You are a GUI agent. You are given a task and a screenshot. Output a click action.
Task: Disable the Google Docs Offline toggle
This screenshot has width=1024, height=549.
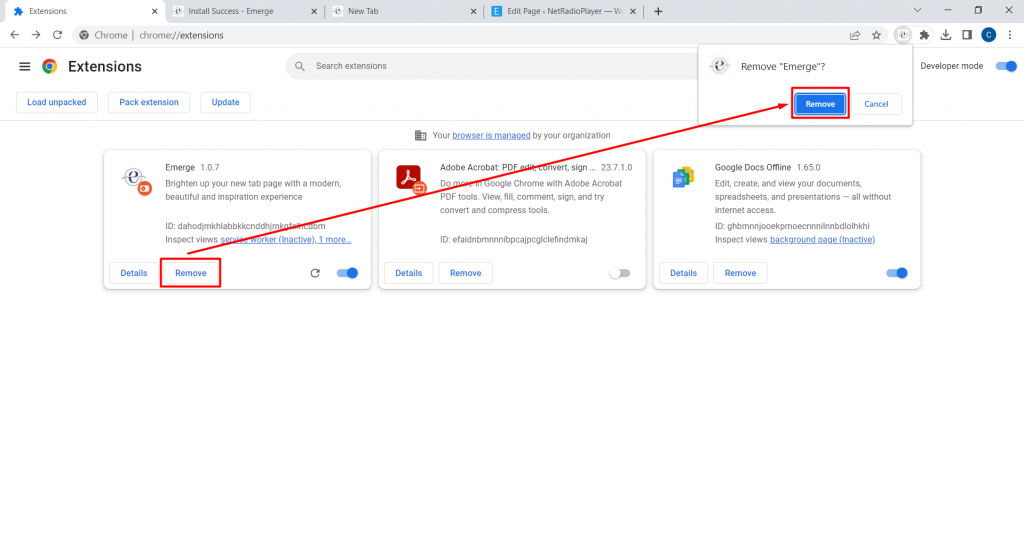(x=897, y=273)
